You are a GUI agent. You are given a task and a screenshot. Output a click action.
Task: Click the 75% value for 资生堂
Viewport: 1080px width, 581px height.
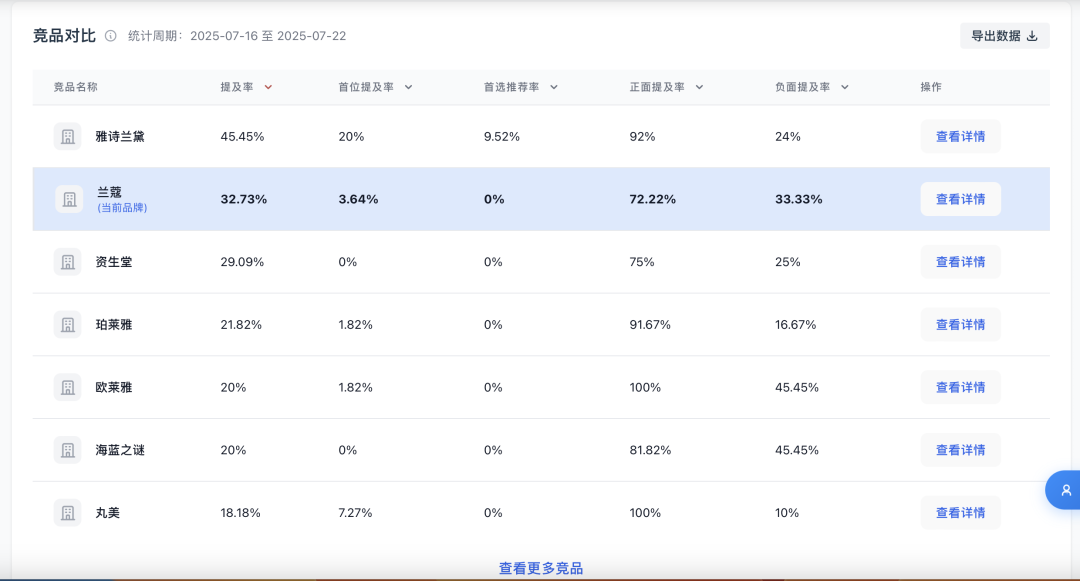point(642,262)
